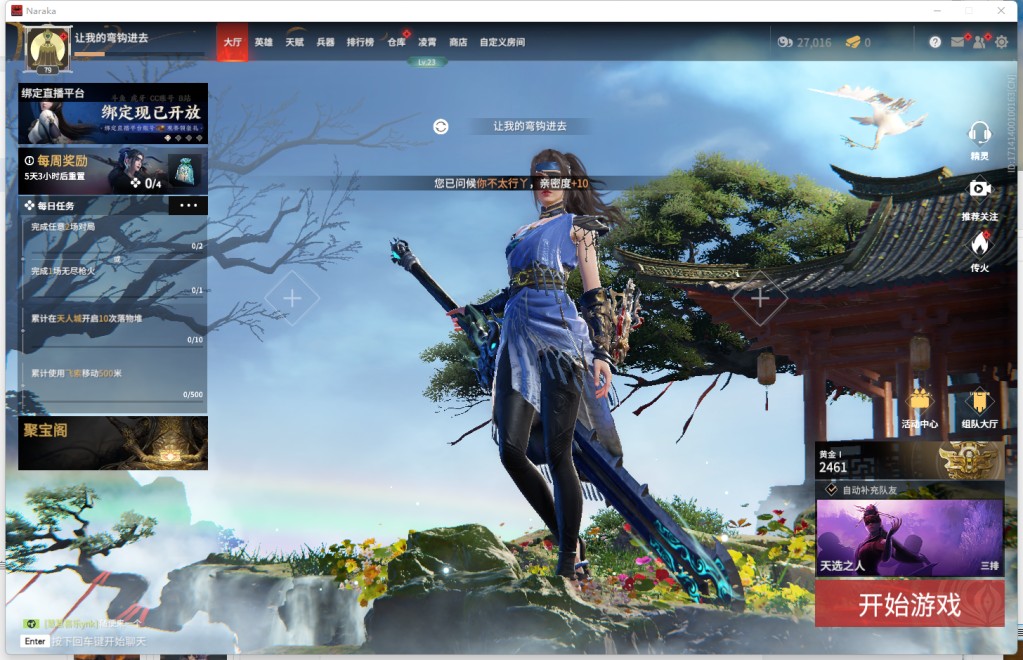Open the 推荐关注 camera icon
Viewport: 1023px width, 660px height.
point(979,189)
